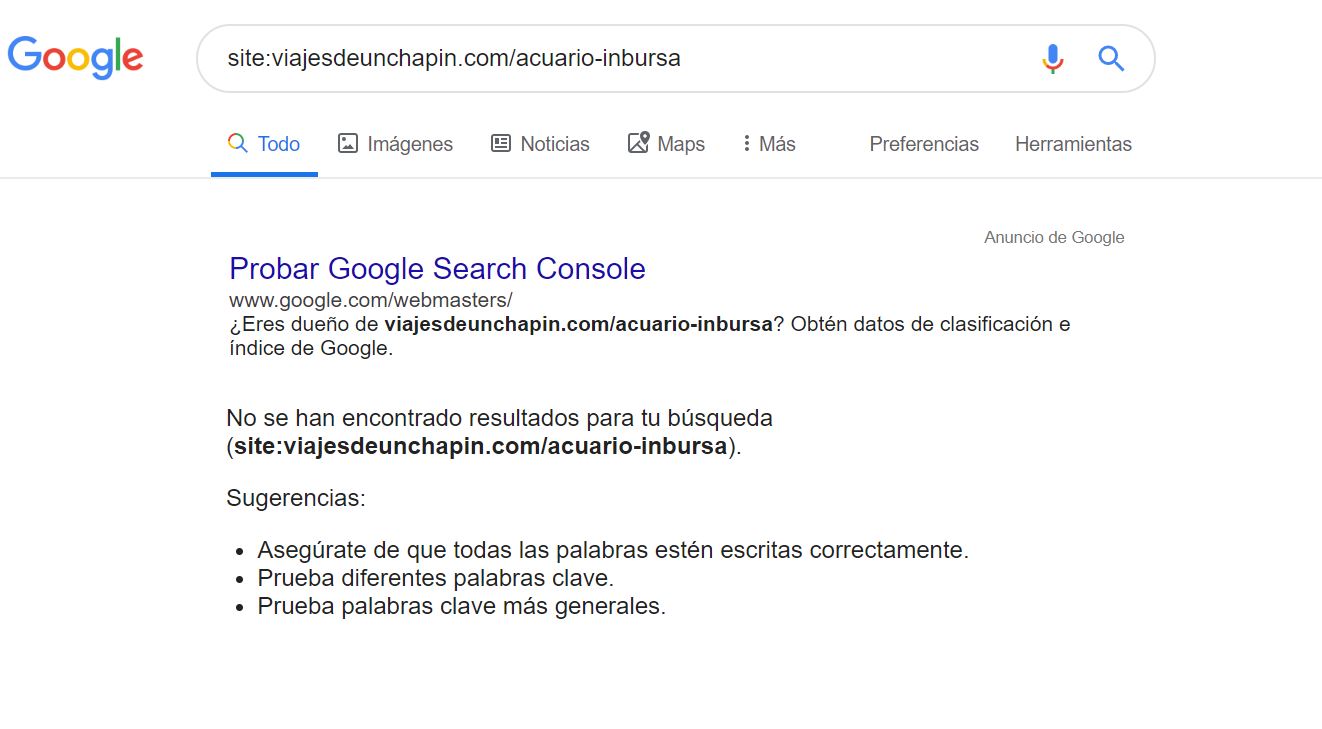Click suggestion 'Asegúrate de que todas las palabras'
The image size is (1322, 729).
(x=613, y=550)
